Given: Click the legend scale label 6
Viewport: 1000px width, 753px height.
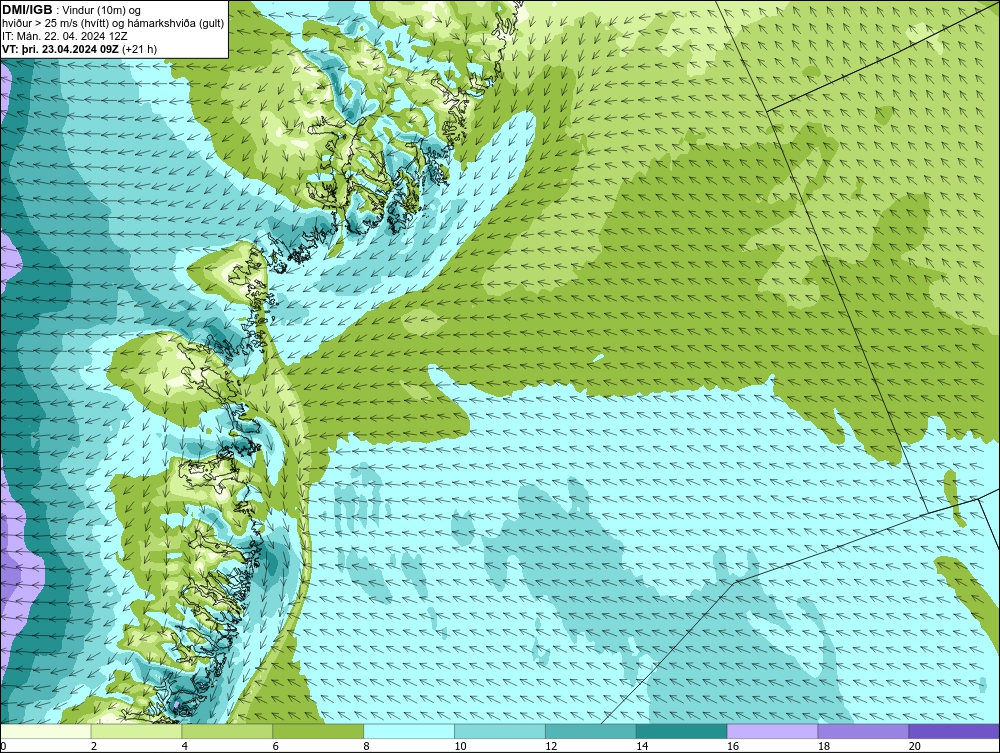Looking at the screenshot, I should pyautogui.click(x=276, y=746).
